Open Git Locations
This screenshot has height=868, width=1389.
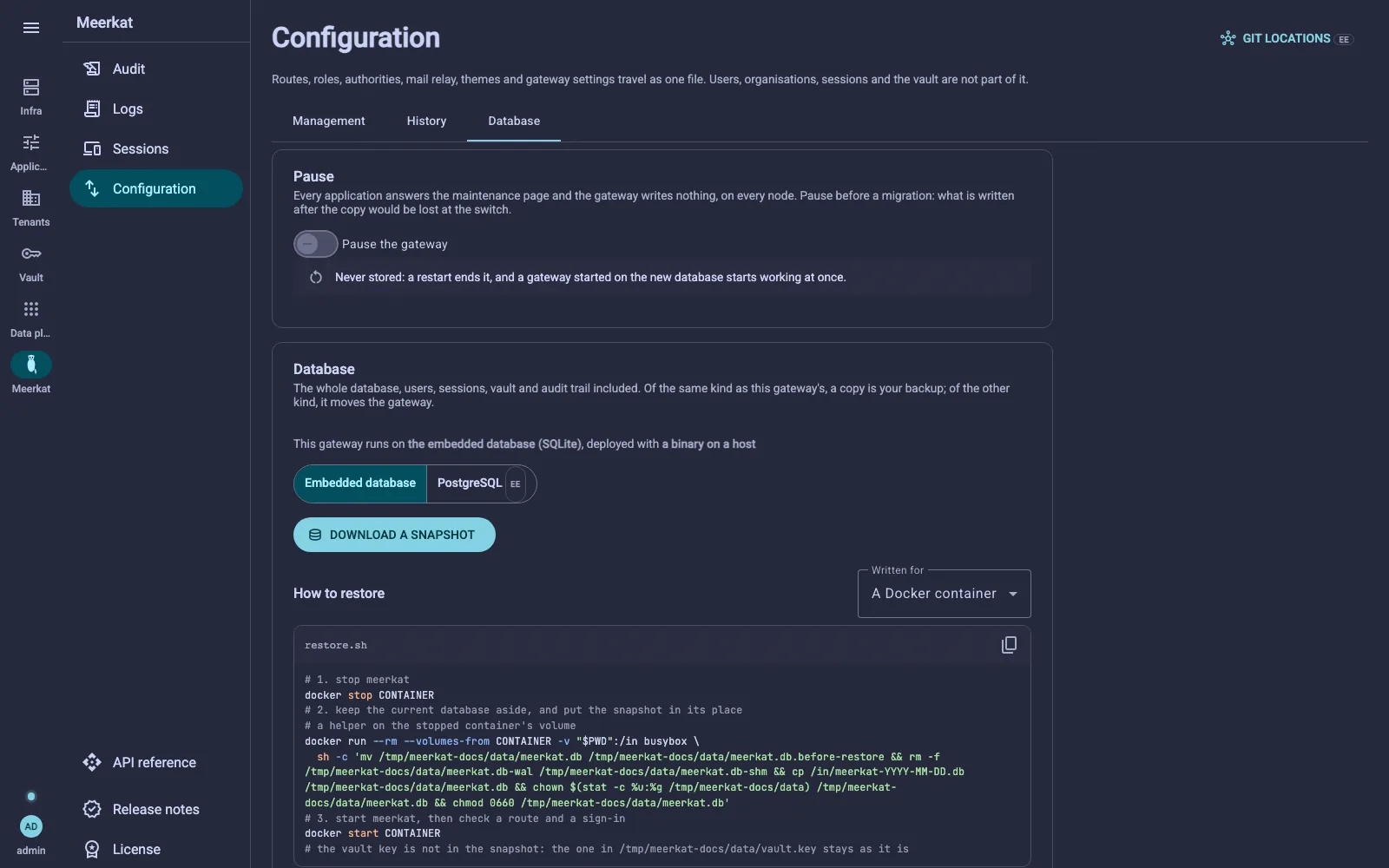1287,38
